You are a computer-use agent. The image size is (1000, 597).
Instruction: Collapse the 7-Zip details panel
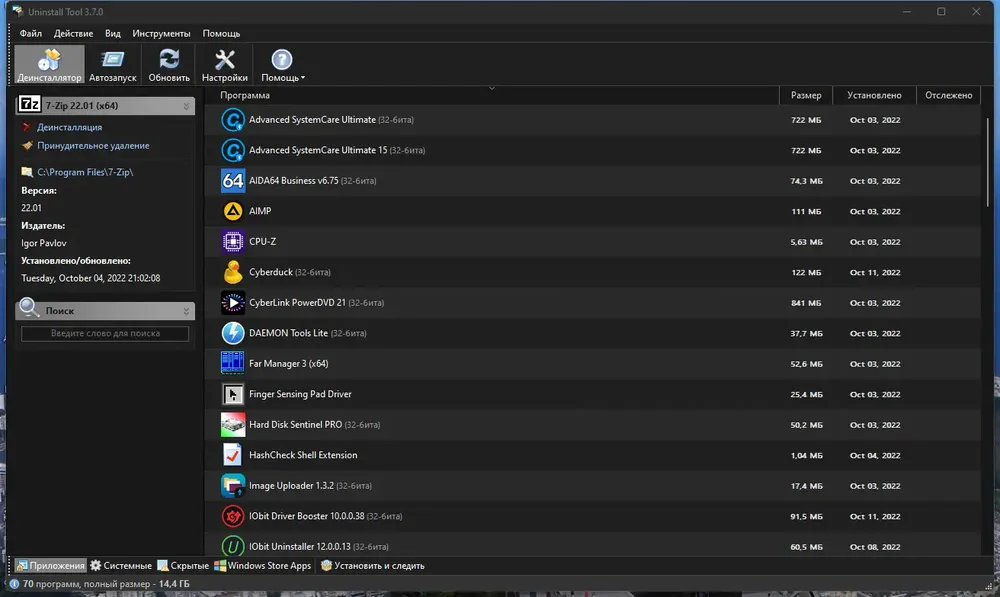coord(186,106)
